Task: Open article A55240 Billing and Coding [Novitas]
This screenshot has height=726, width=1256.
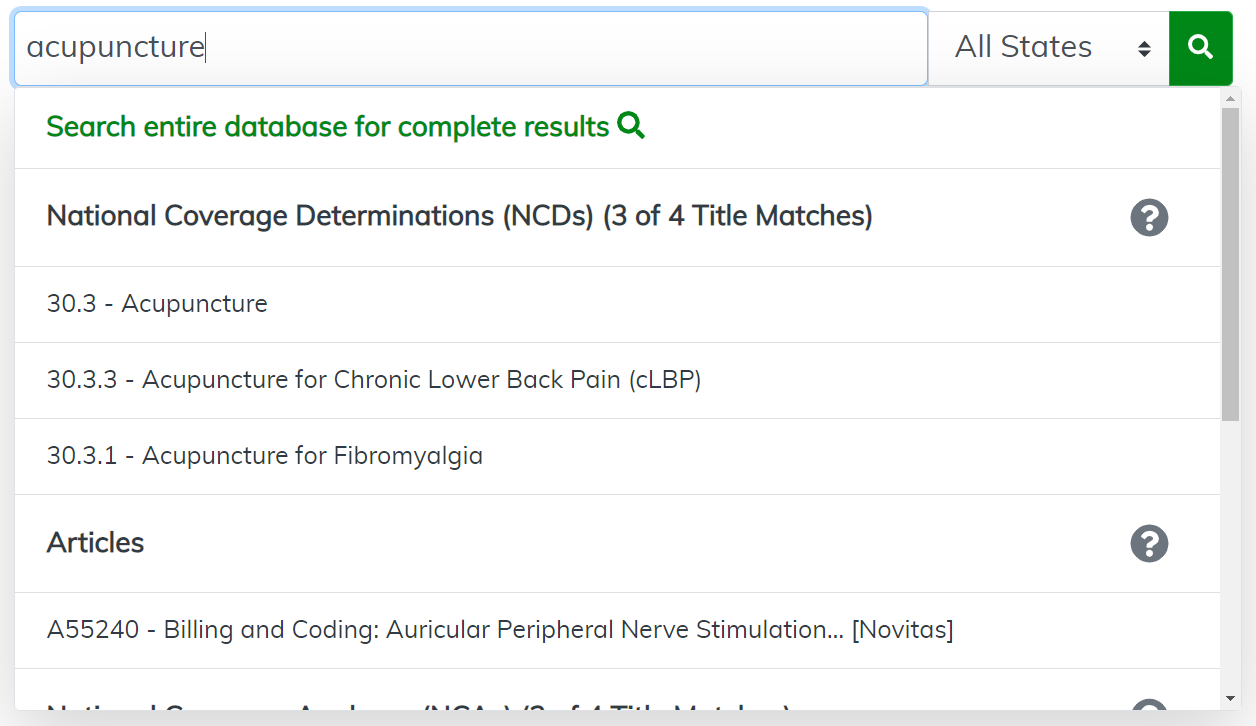Action: [499, 630]
